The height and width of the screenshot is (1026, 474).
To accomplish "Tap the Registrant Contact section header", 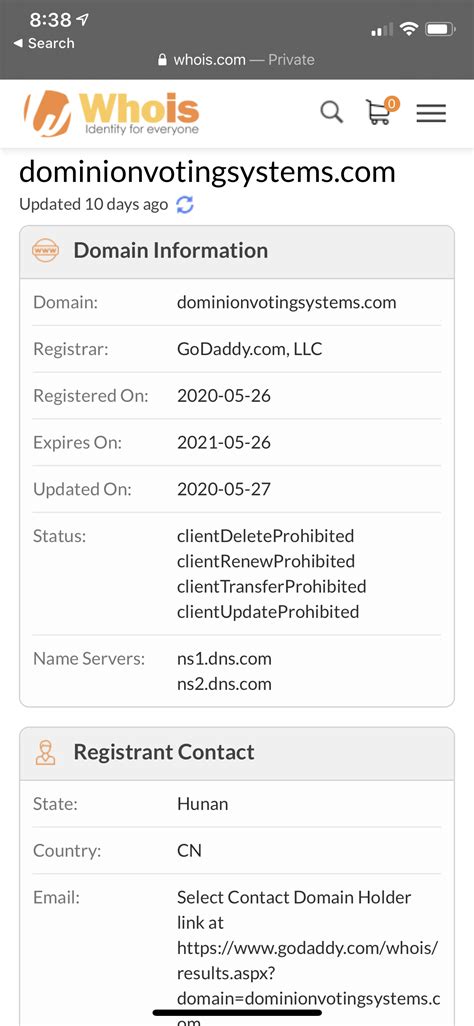I will pos(237,753).
